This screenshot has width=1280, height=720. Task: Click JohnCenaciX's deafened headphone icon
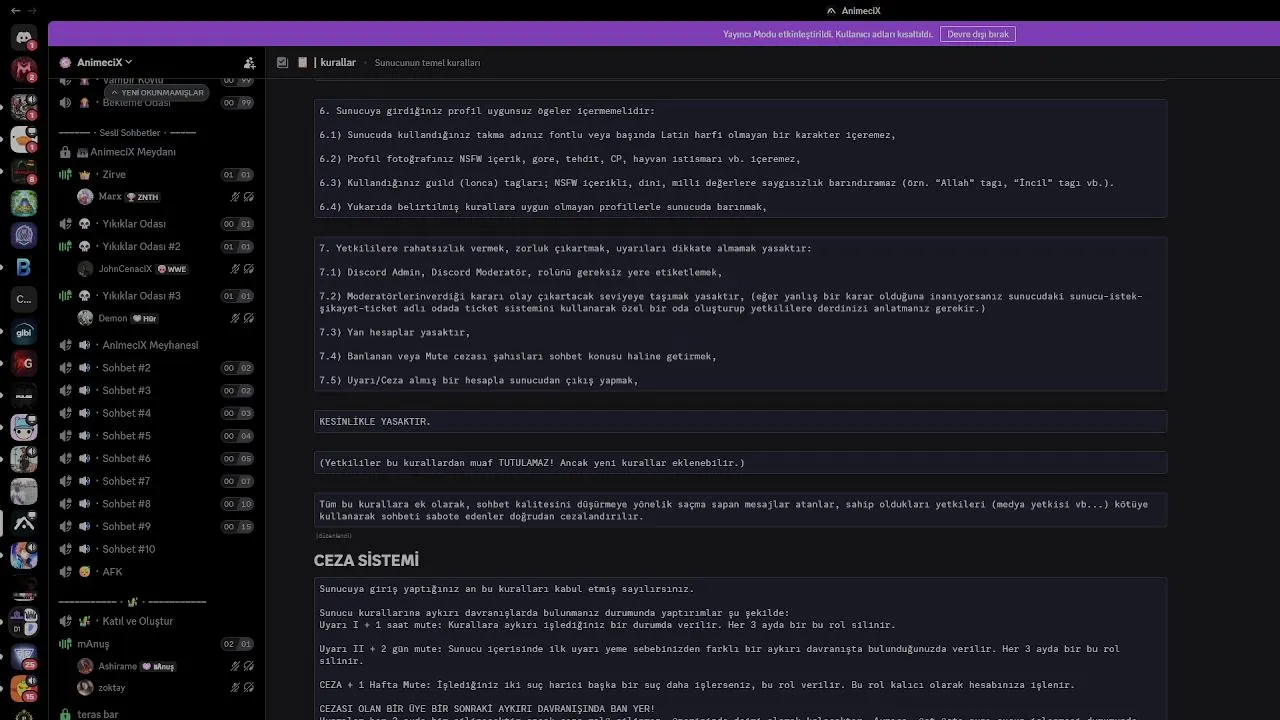[x=248, y=269]
